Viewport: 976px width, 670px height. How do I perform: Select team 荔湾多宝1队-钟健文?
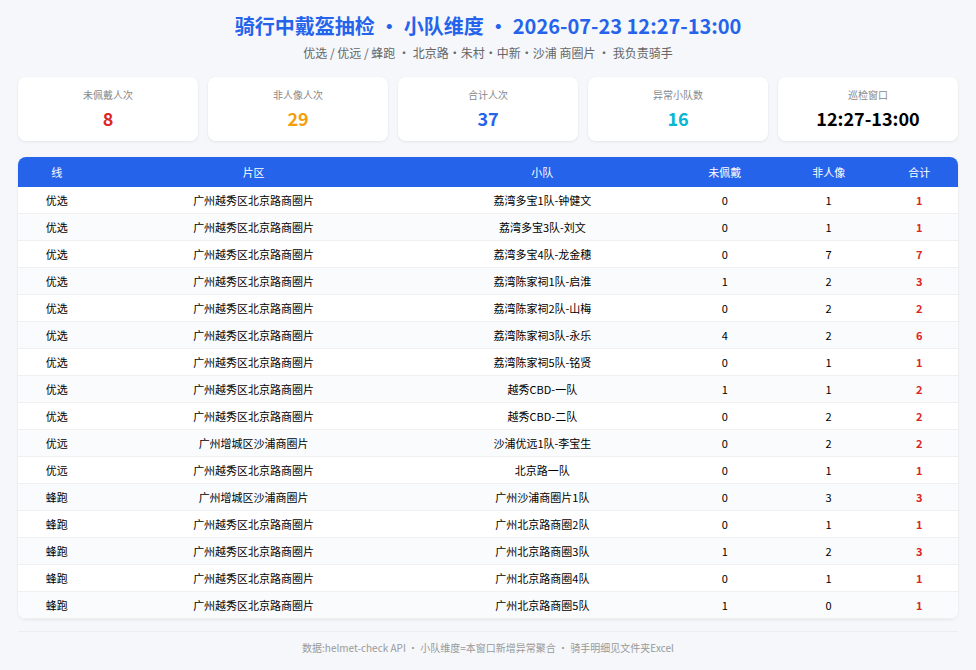coord(542,201)
